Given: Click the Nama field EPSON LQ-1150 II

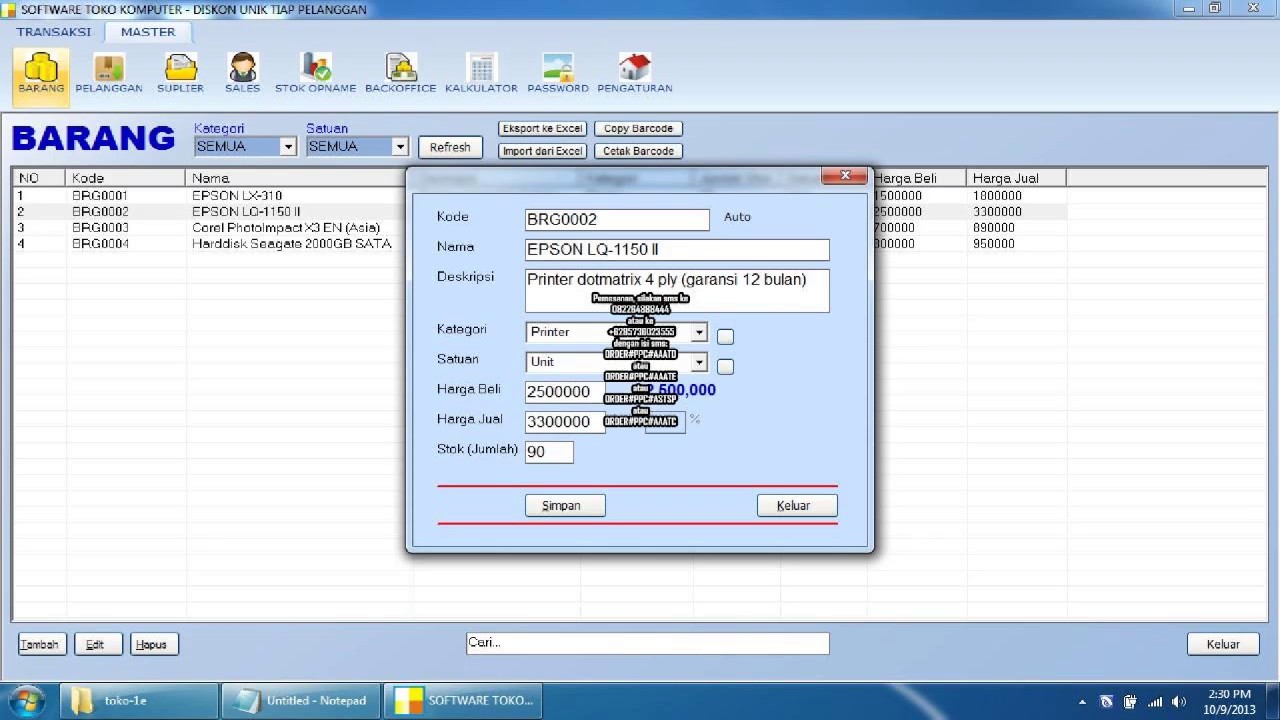Looking at the screenshot, I should pyautogui.click(x=677, y=249).
